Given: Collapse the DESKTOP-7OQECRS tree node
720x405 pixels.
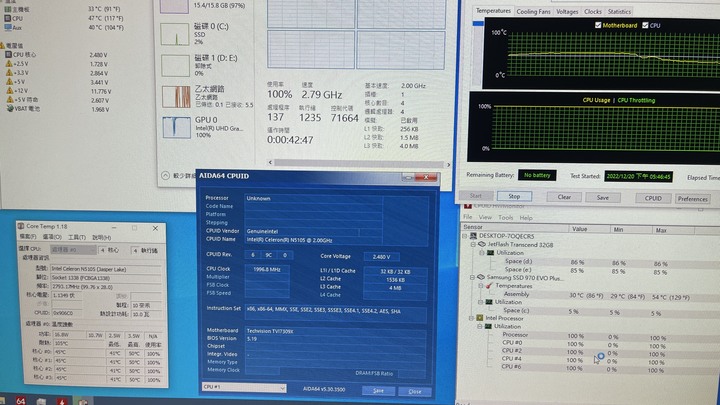Looking at the screenshot, I should coord(465,236).
